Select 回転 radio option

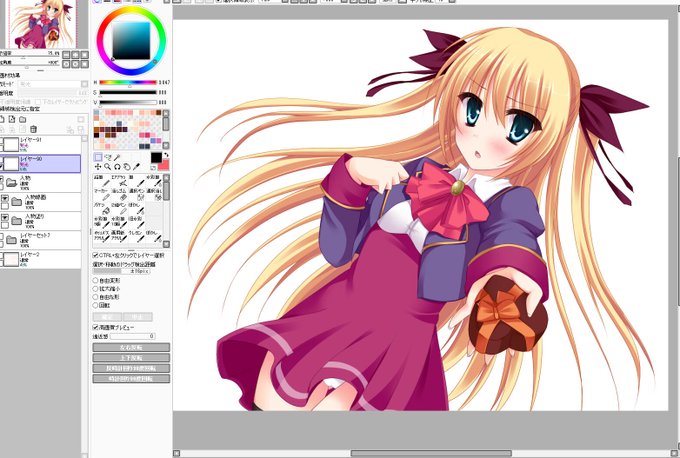(95, 305)
